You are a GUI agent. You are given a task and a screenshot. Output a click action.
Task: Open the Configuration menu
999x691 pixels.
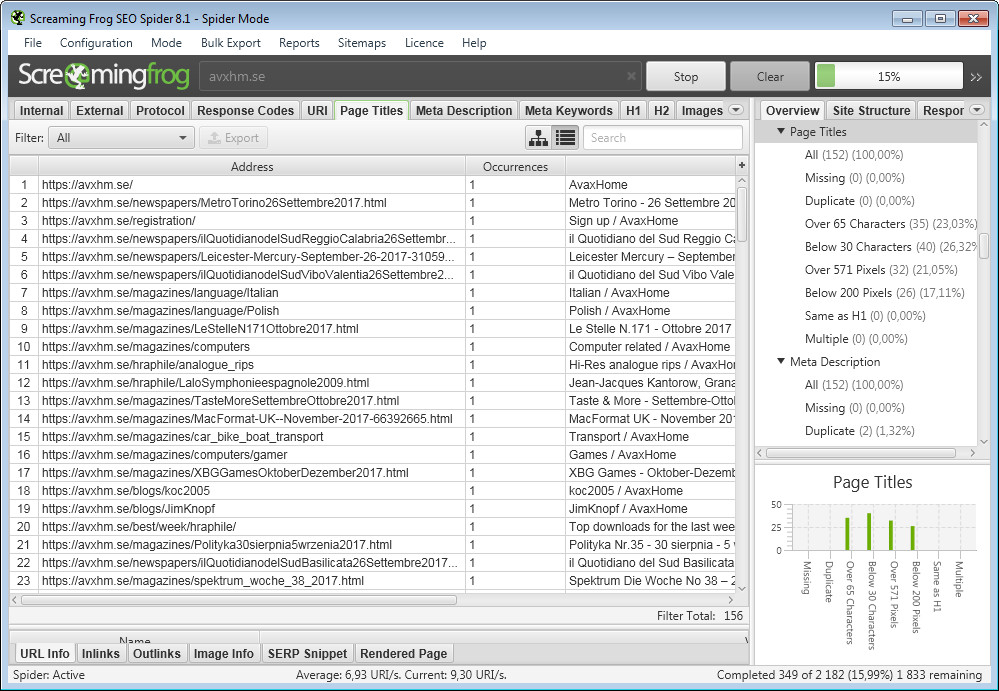[96, 43]
